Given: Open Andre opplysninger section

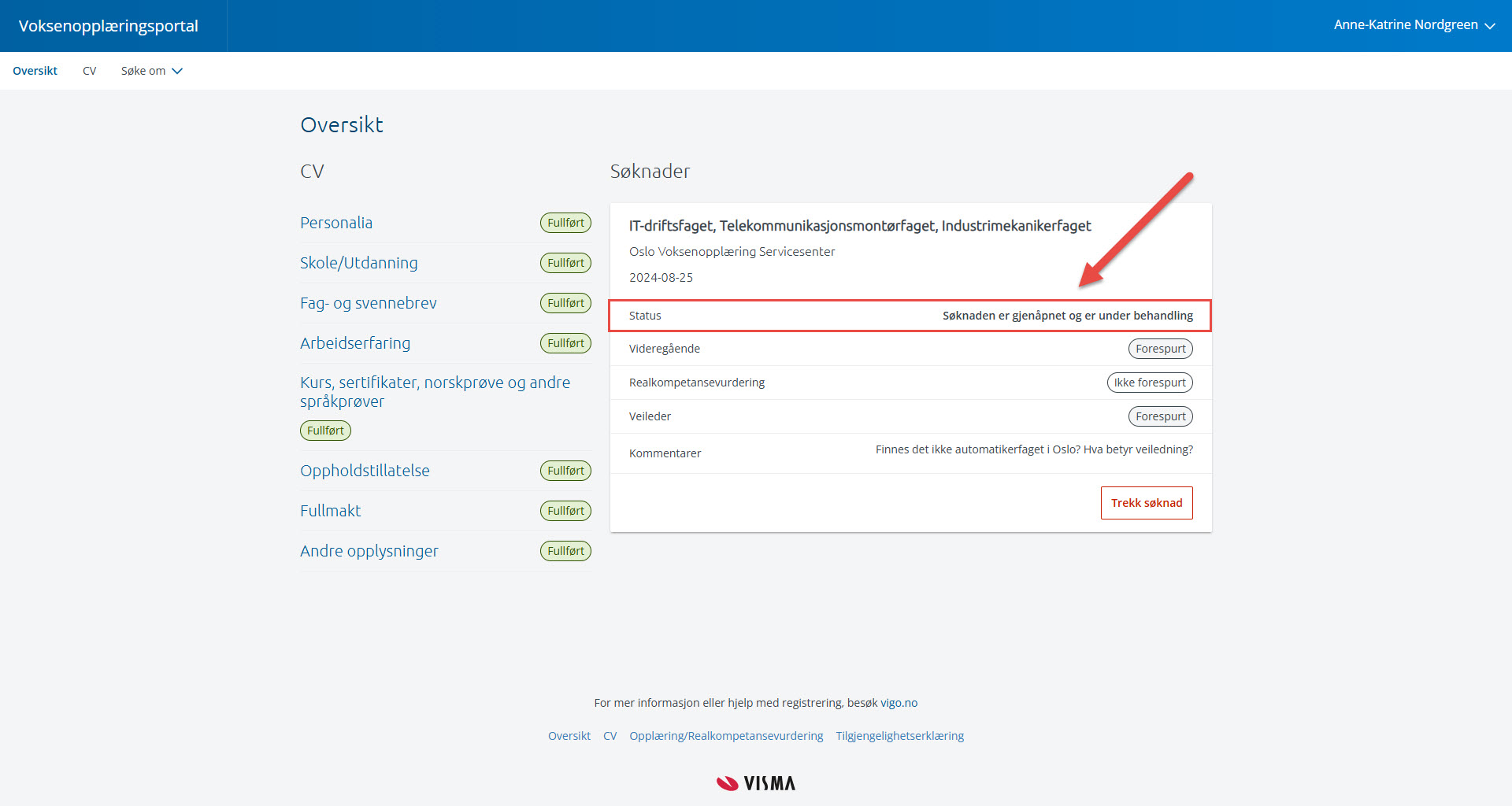Looking at the screenshot, I should click(x=369, y=551).
